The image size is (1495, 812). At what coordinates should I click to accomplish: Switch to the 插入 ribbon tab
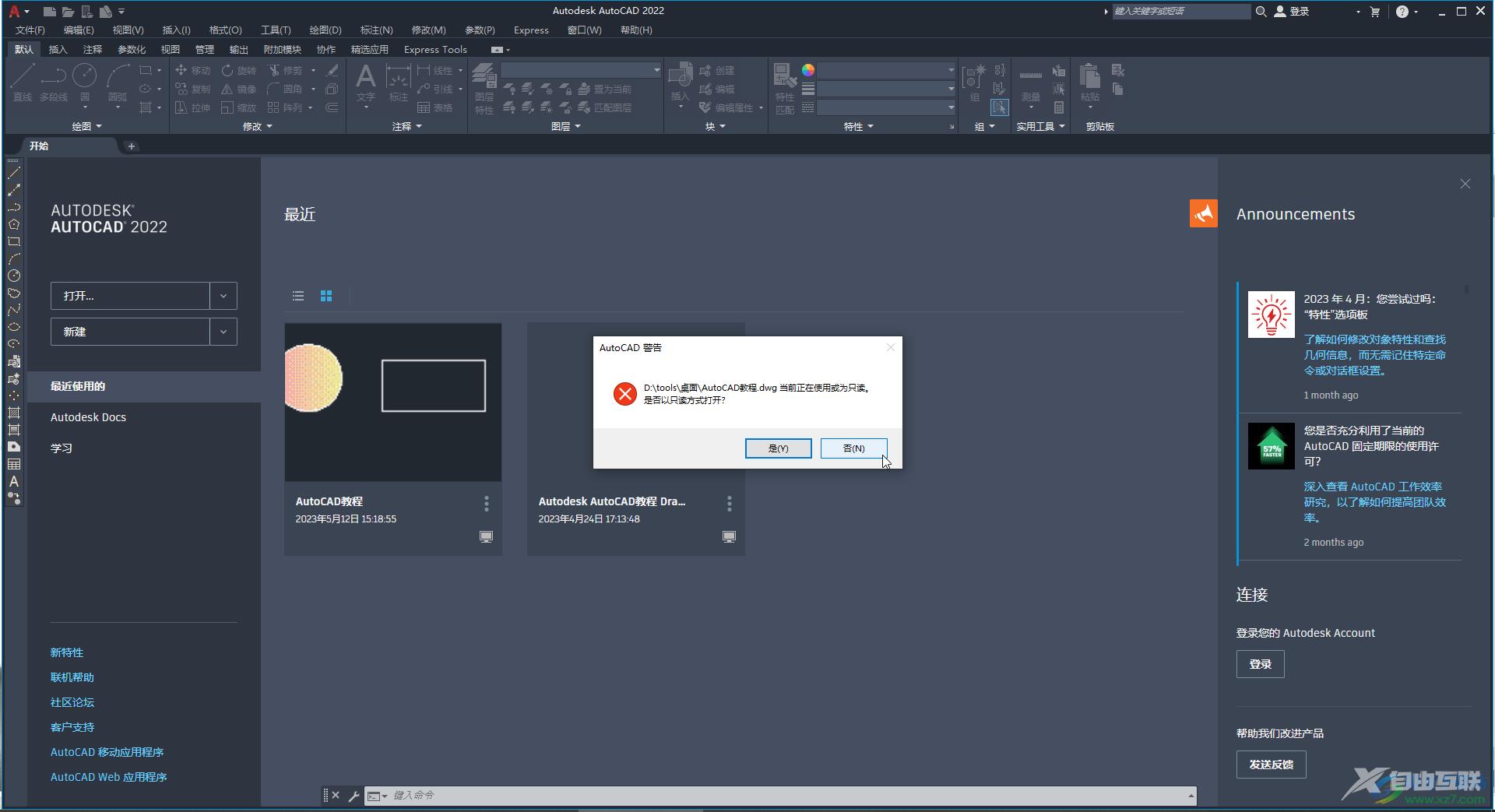point(58,49)
